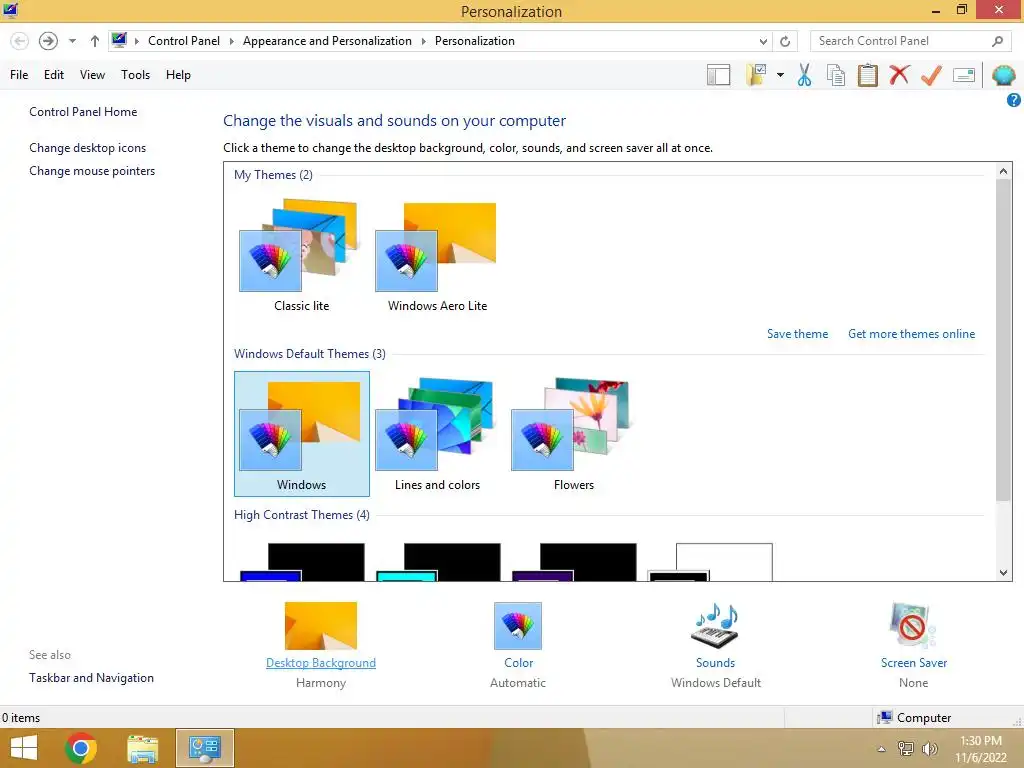This screenshot has height=768, width=1024.
Task: Open the Tools menu
Action: click(135, 75)
